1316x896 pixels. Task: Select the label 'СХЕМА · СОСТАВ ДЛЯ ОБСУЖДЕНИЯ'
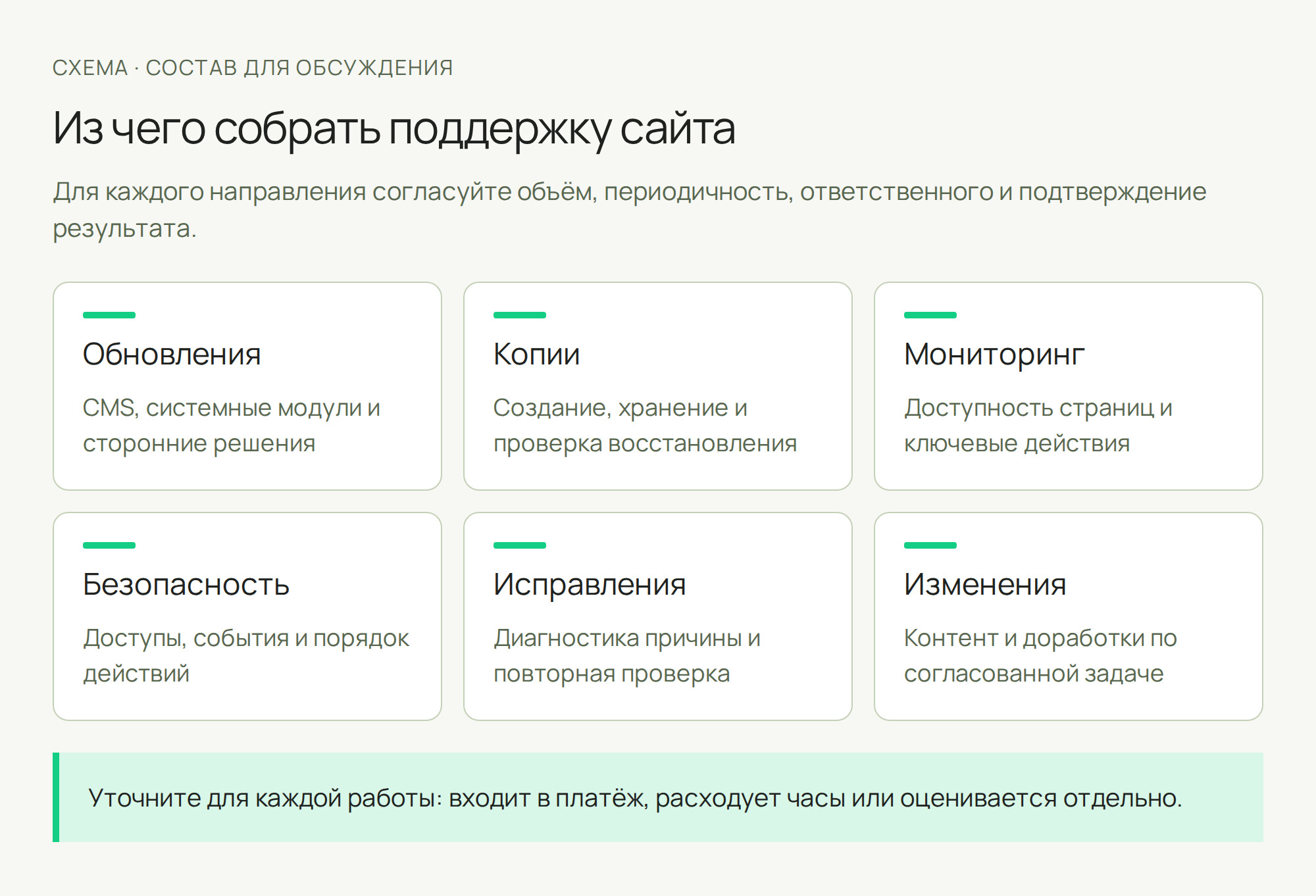click(x=253, y=68)
